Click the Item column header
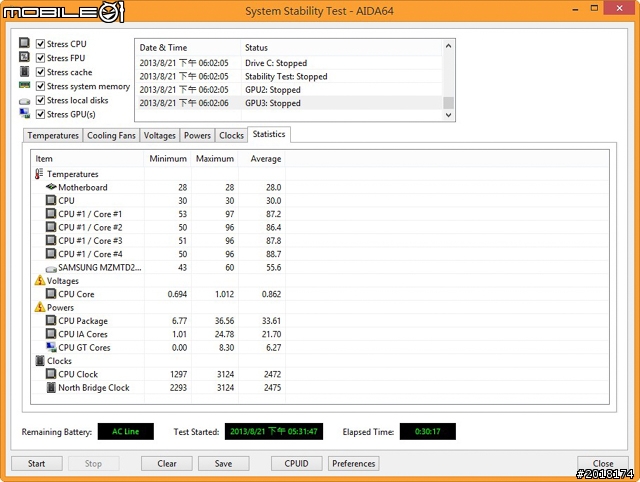The height and width of the screenshot is (482, 640). point(88,159)
